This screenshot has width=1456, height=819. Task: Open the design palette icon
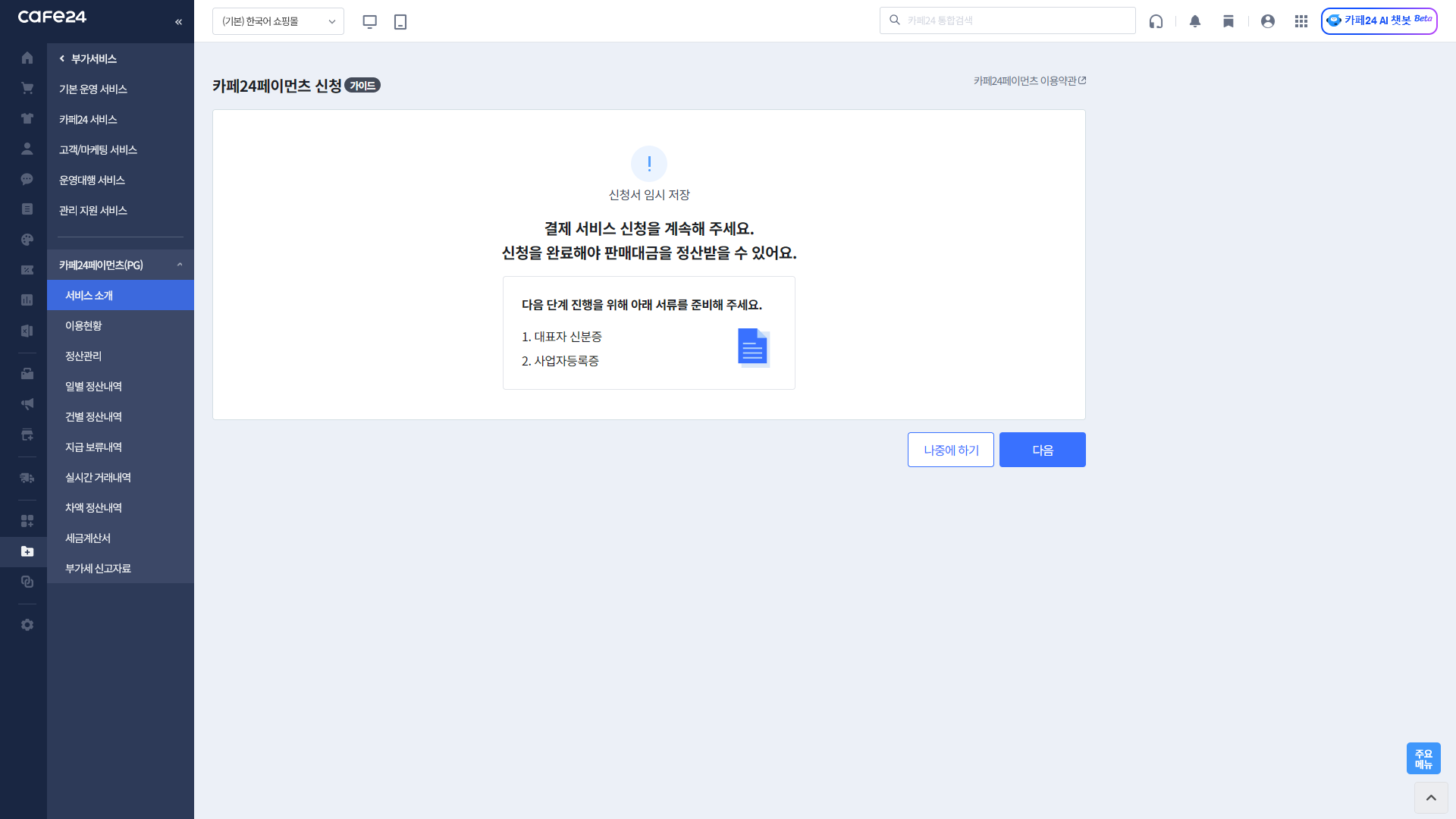click(x=27, y=240)
